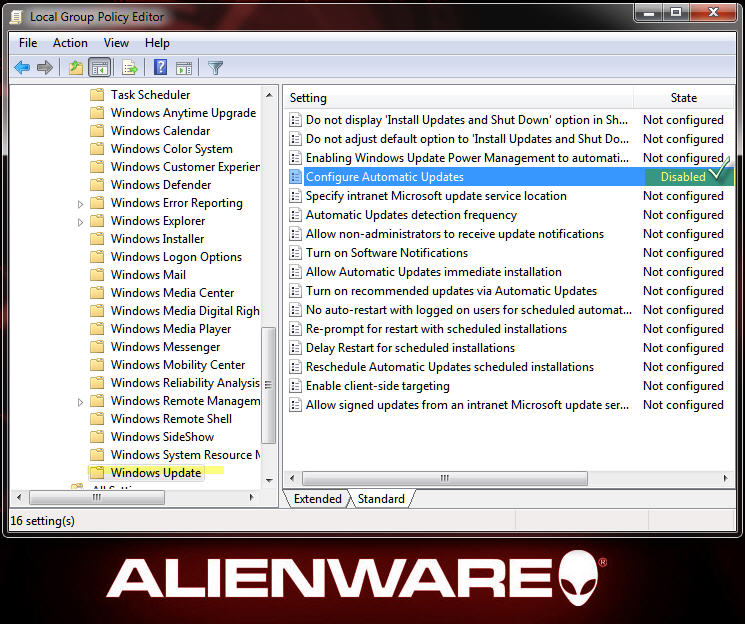Switch to the Extended tab
The width and height of the screenshot is (745, 624).
coord(317,499)
